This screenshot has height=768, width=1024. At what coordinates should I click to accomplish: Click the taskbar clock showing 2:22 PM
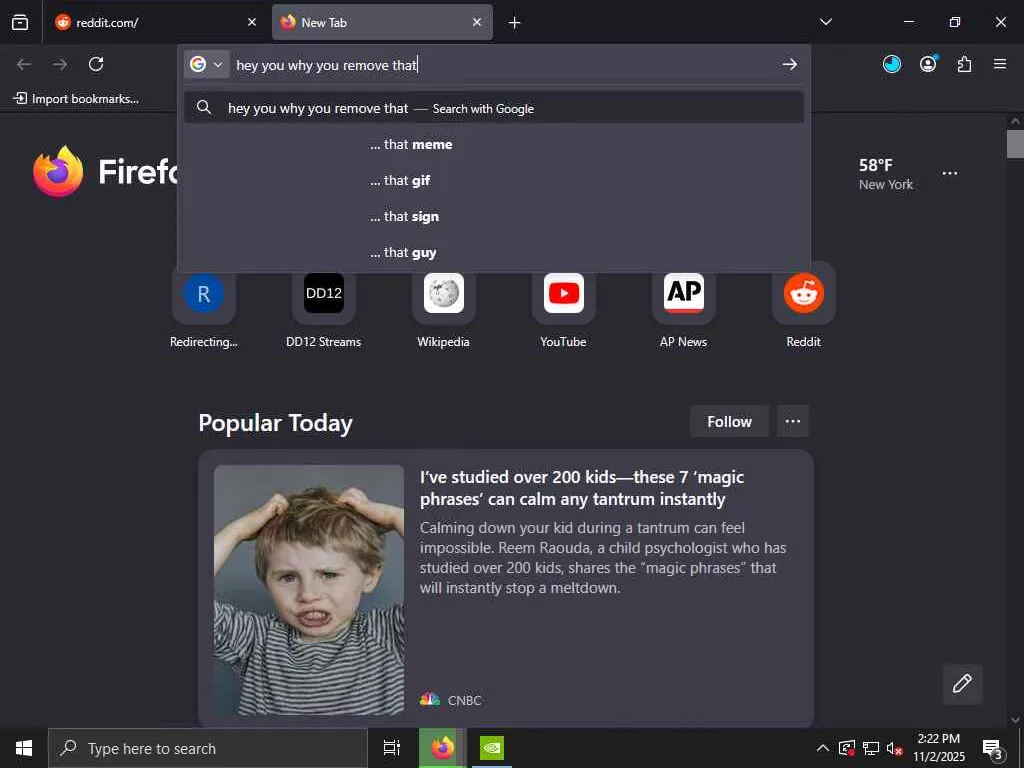(938, 748)
